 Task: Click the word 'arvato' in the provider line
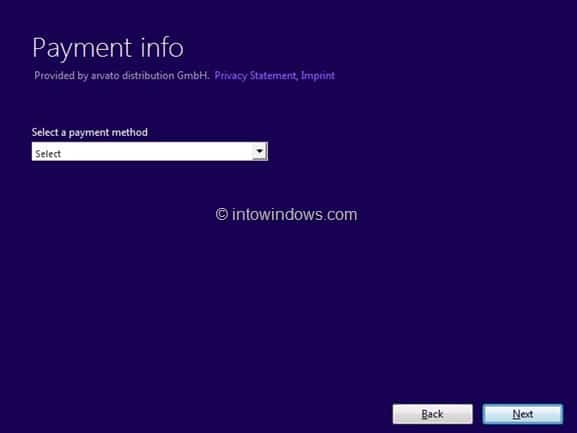pyautogui.click(x=105, y=76)
